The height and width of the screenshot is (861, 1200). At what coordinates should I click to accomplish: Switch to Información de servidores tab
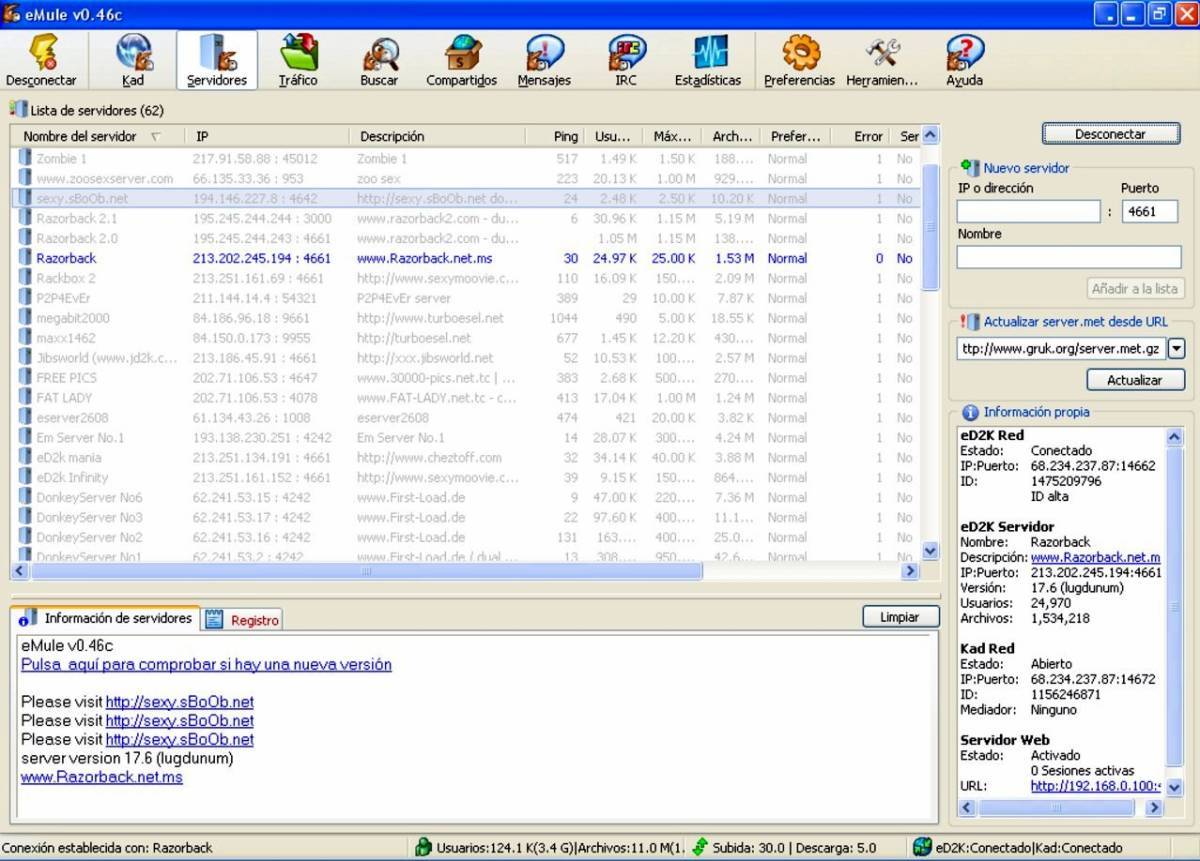point(106,619)
